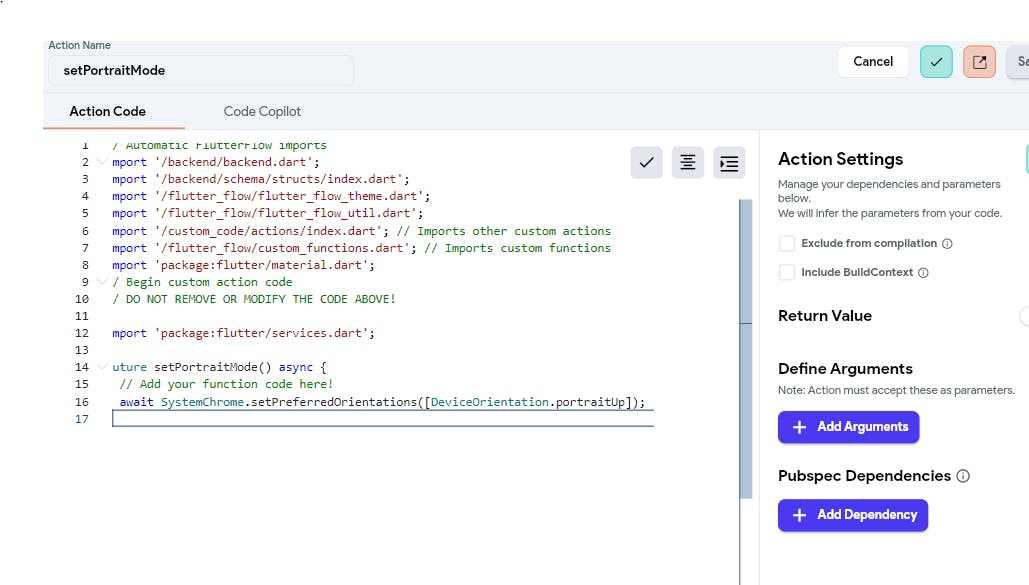Collapse the import block fold arrow at line 2

coord(102,162)
